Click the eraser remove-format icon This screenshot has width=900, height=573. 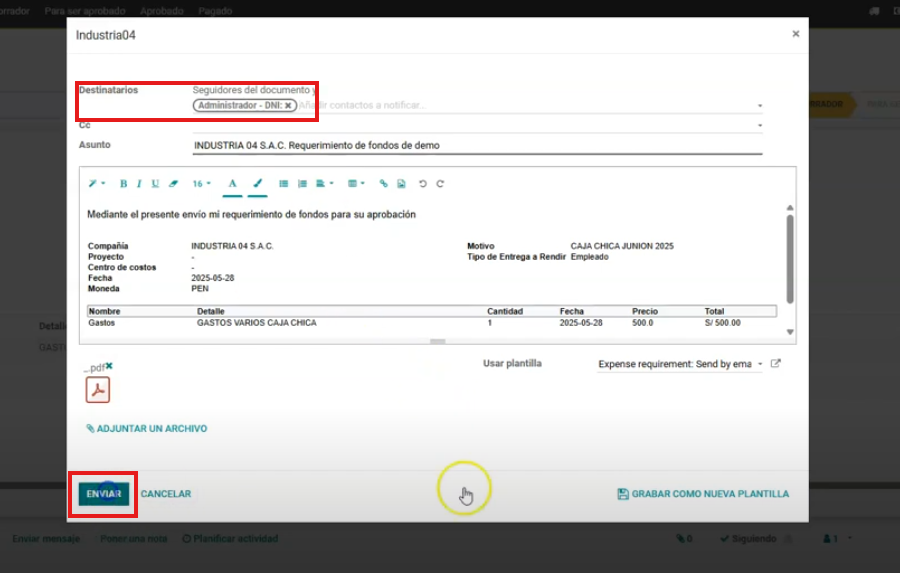click(173, 184)
